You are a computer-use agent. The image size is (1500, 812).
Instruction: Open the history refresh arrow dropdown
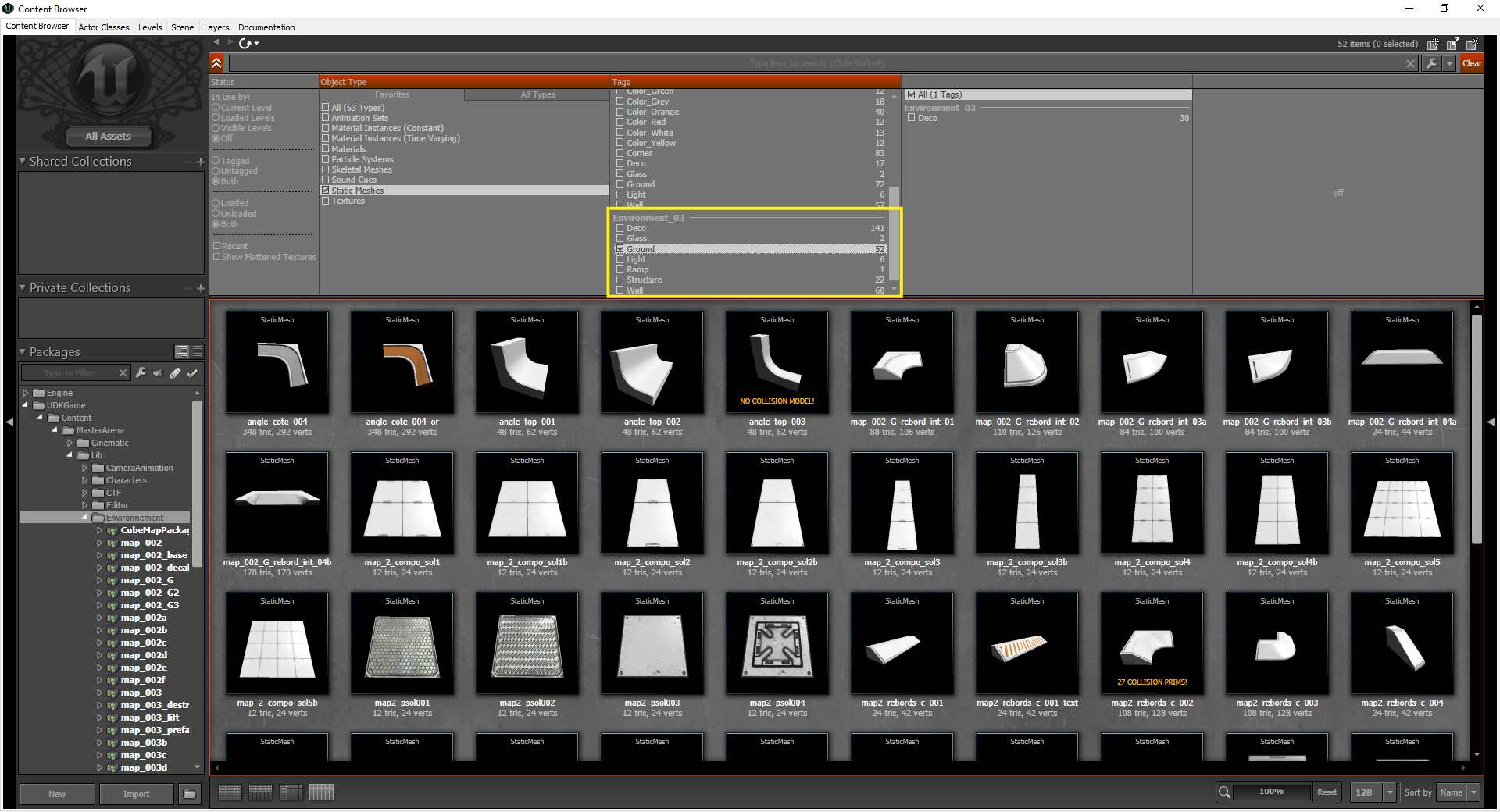click(x=249, y=43)
